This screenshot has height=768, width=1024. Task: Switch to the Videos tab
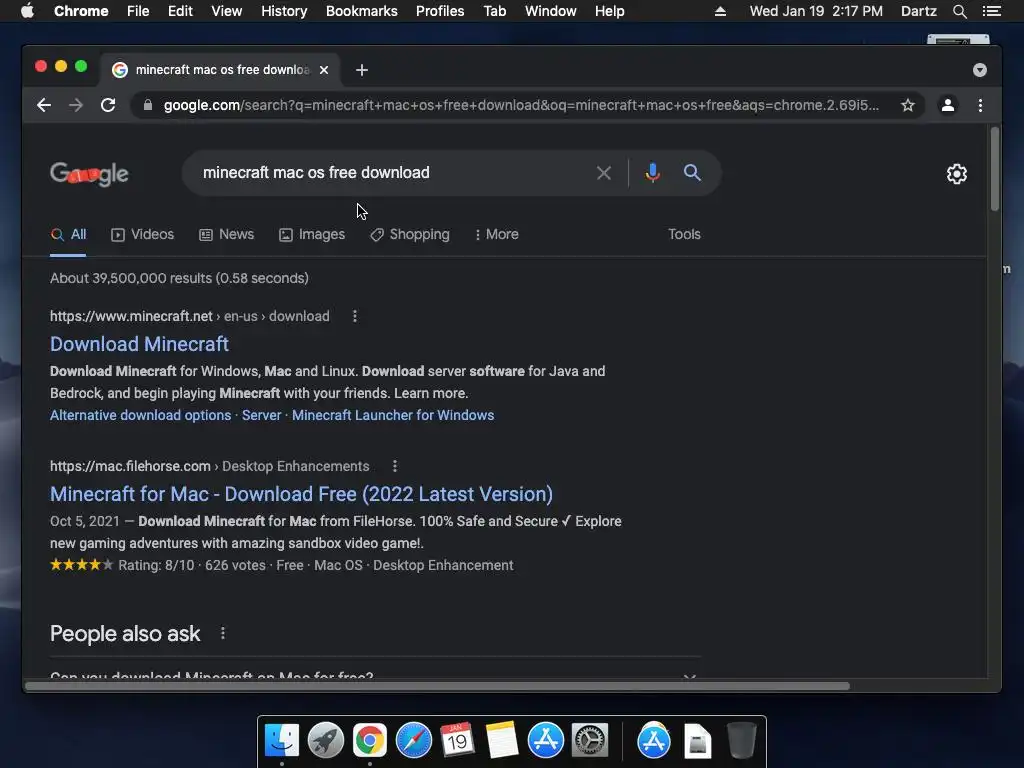pos(142,234)
